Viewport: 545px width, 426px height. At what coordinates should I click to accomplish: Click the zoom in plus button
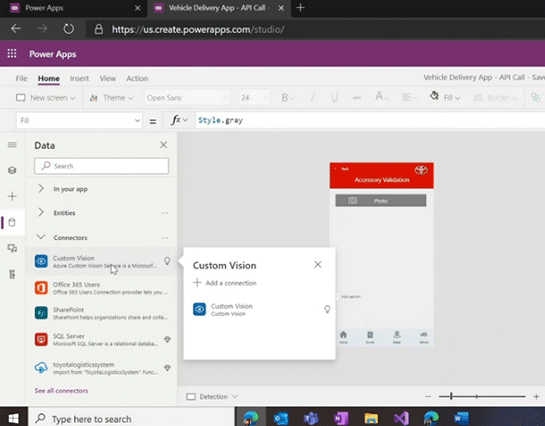point(536,396)
